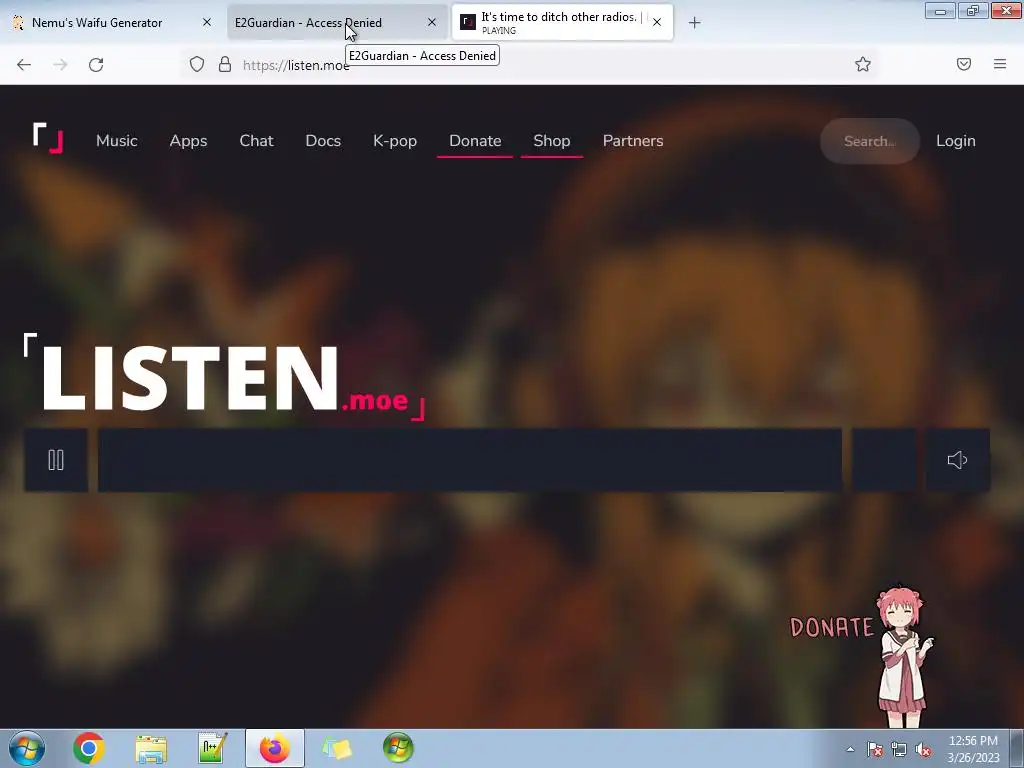
Task: Bookmark this page with the star
Action: coord(863,64)
